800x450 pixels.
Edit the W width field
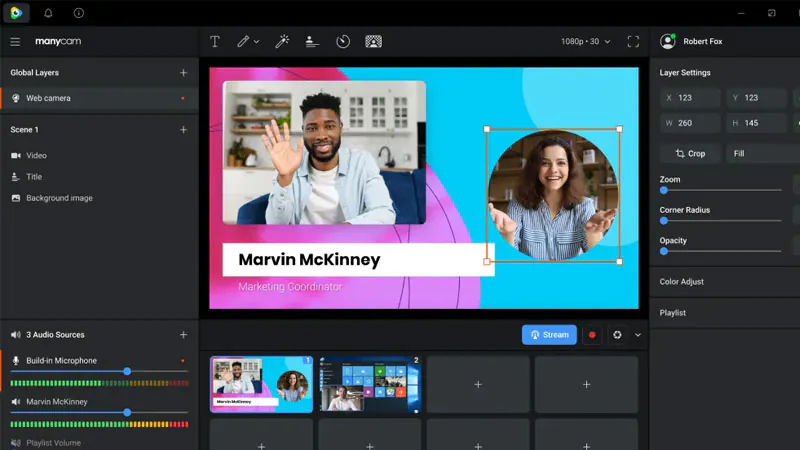pyautogui.click(x=690, y=123)
